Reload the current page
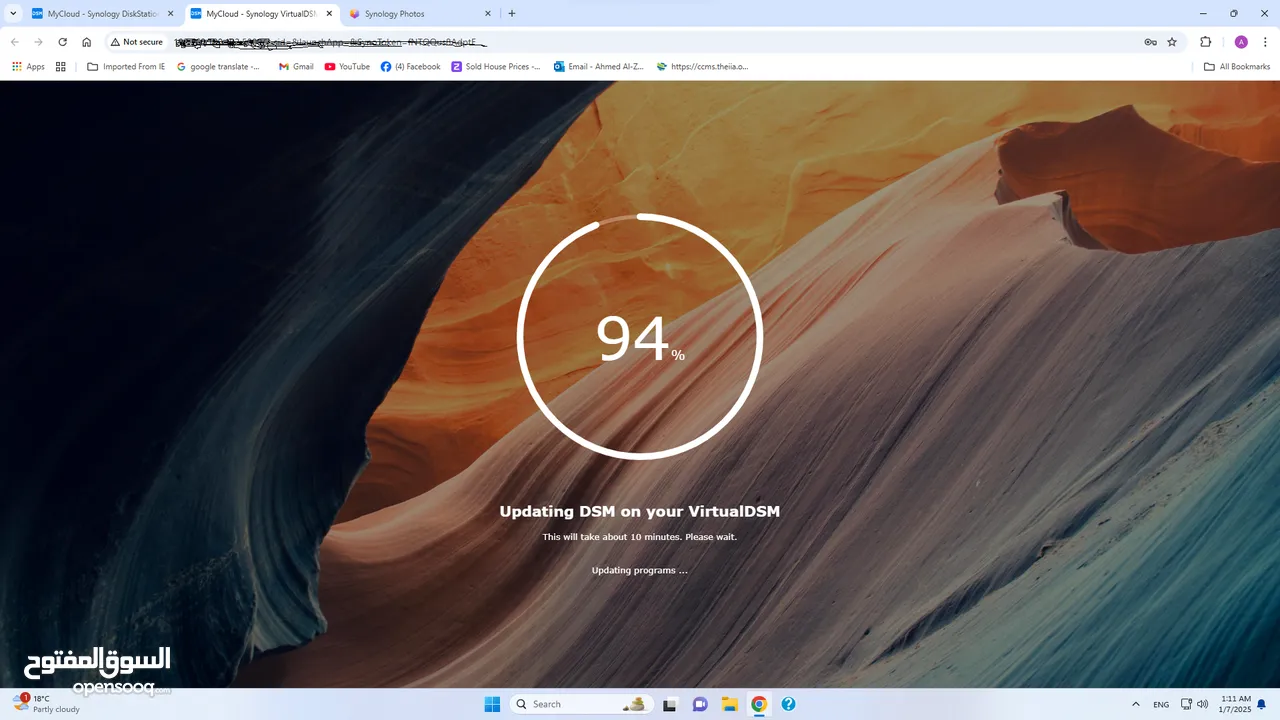Screen dimensions: 1280x720 coord(62,42)
